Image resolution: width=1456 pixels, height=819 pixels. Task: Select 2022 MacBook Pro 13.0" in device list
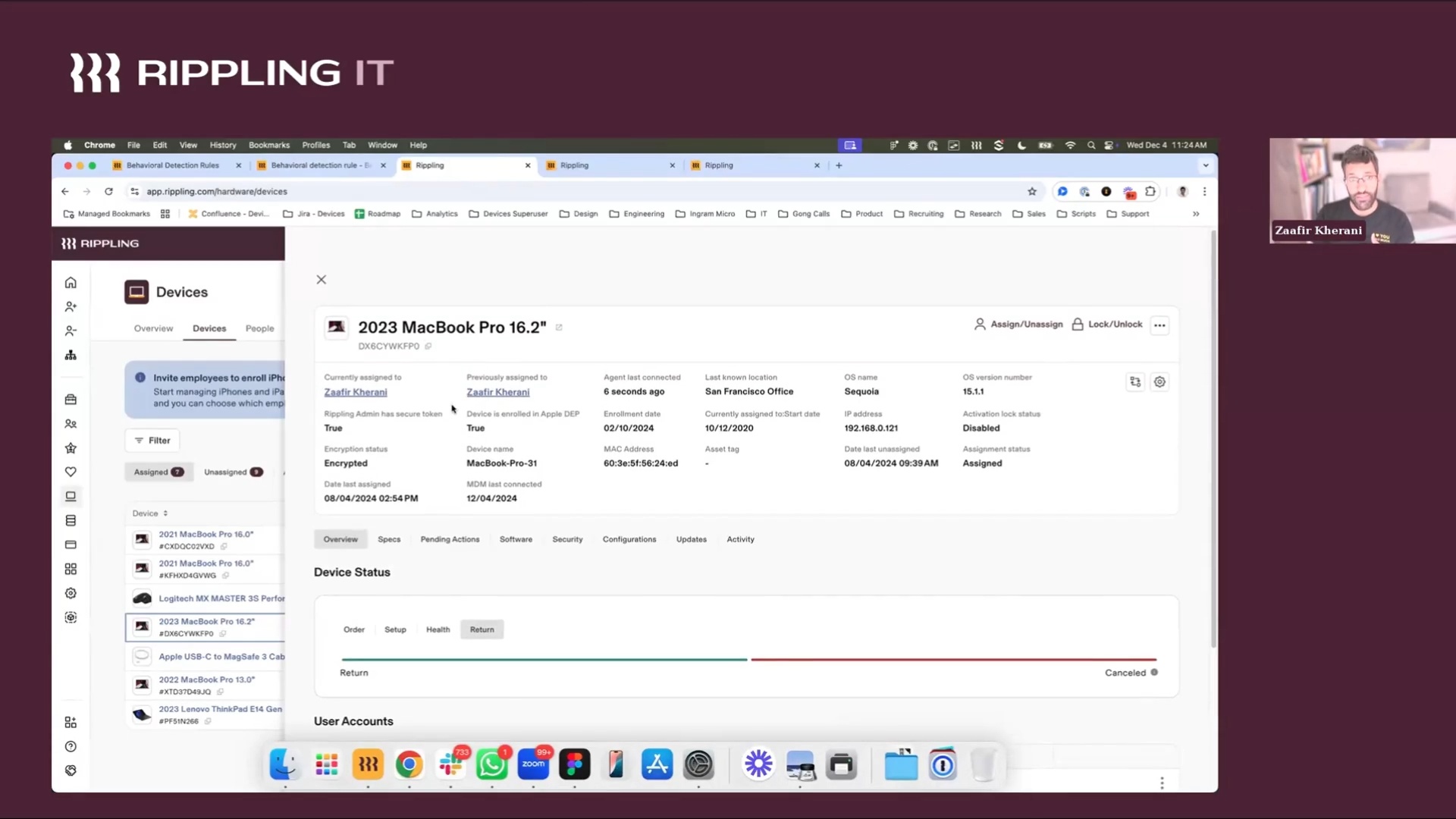(x=206, y=679)
